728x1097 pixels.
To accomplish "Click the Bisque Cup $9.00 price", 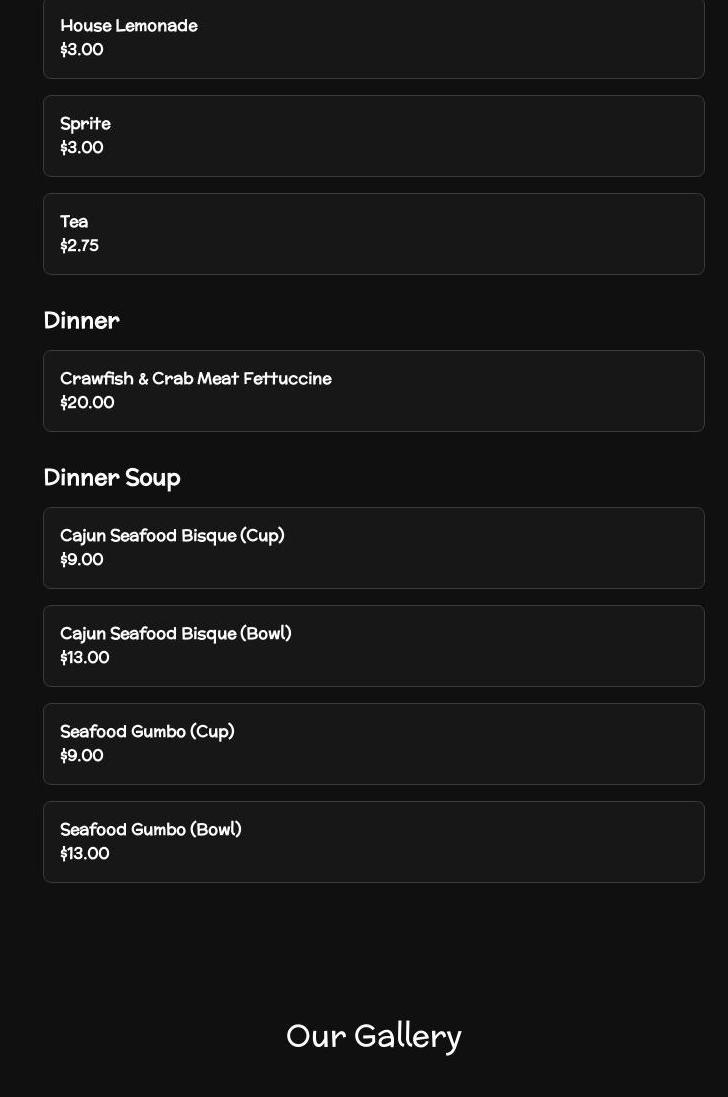I will point(82,559).
